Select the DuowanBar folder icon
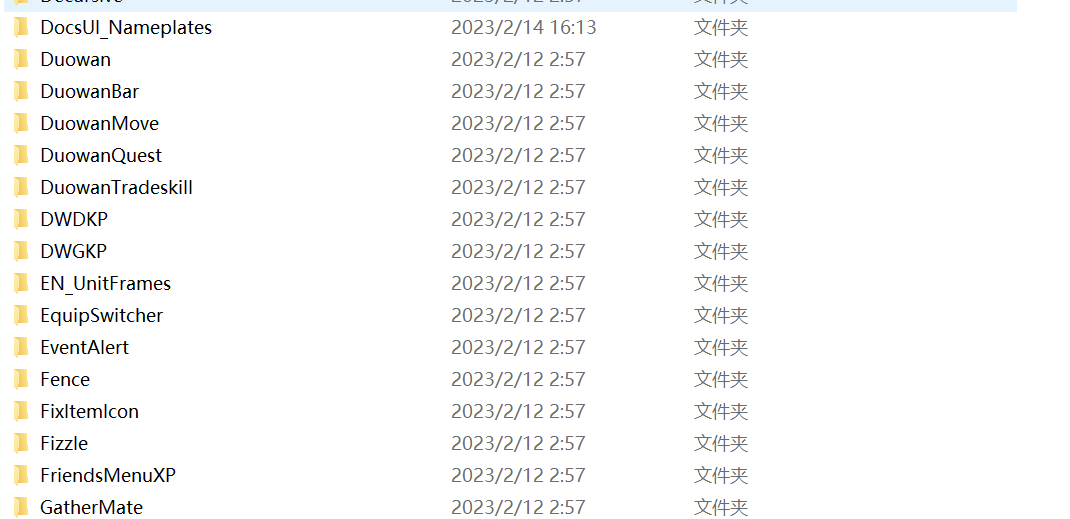Viewport: 1070px width, 519px height. tap(21, 91)
